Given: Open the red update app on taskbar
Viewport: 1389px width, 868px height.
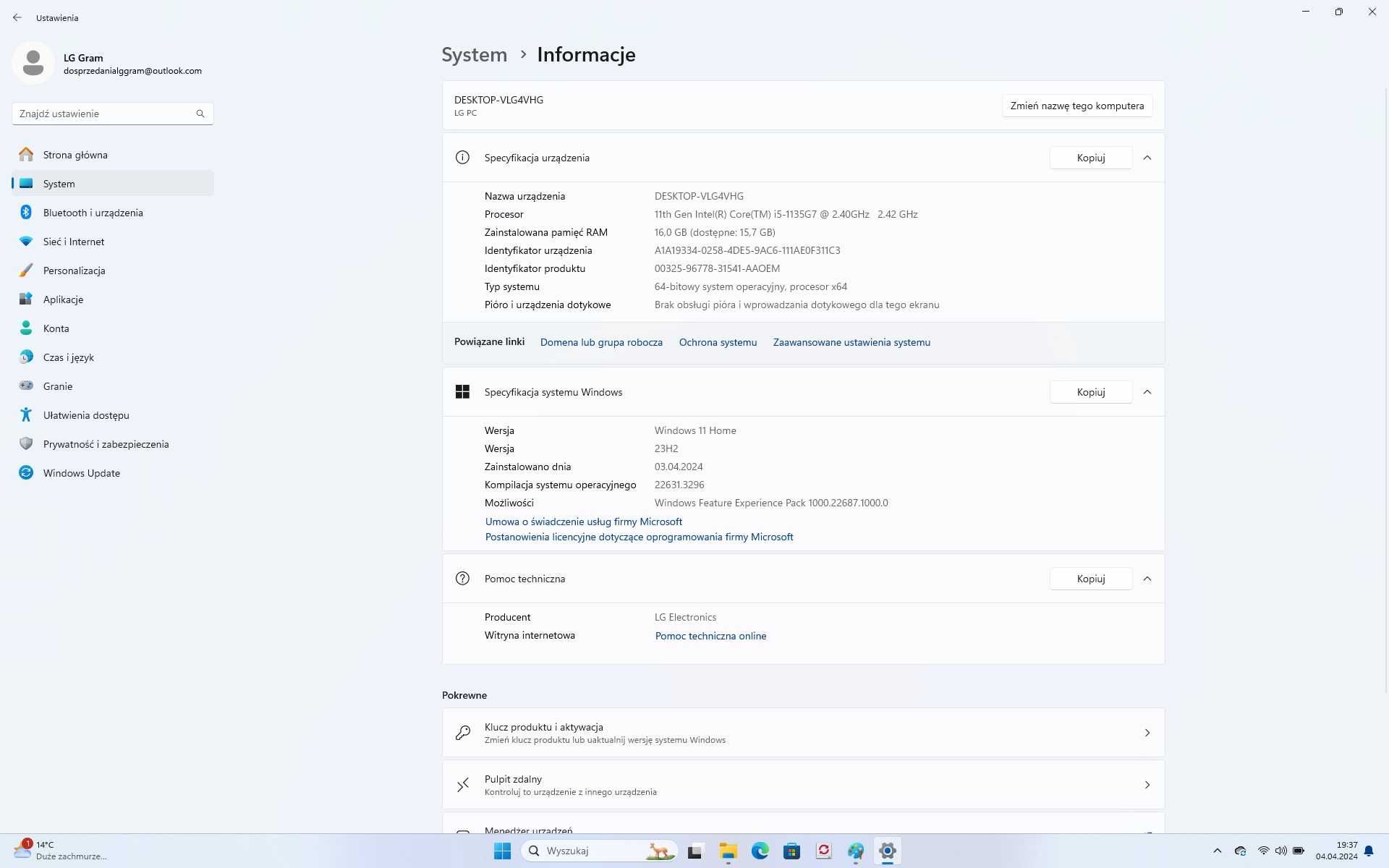Looking at the screenshot, I should (823, 851).
